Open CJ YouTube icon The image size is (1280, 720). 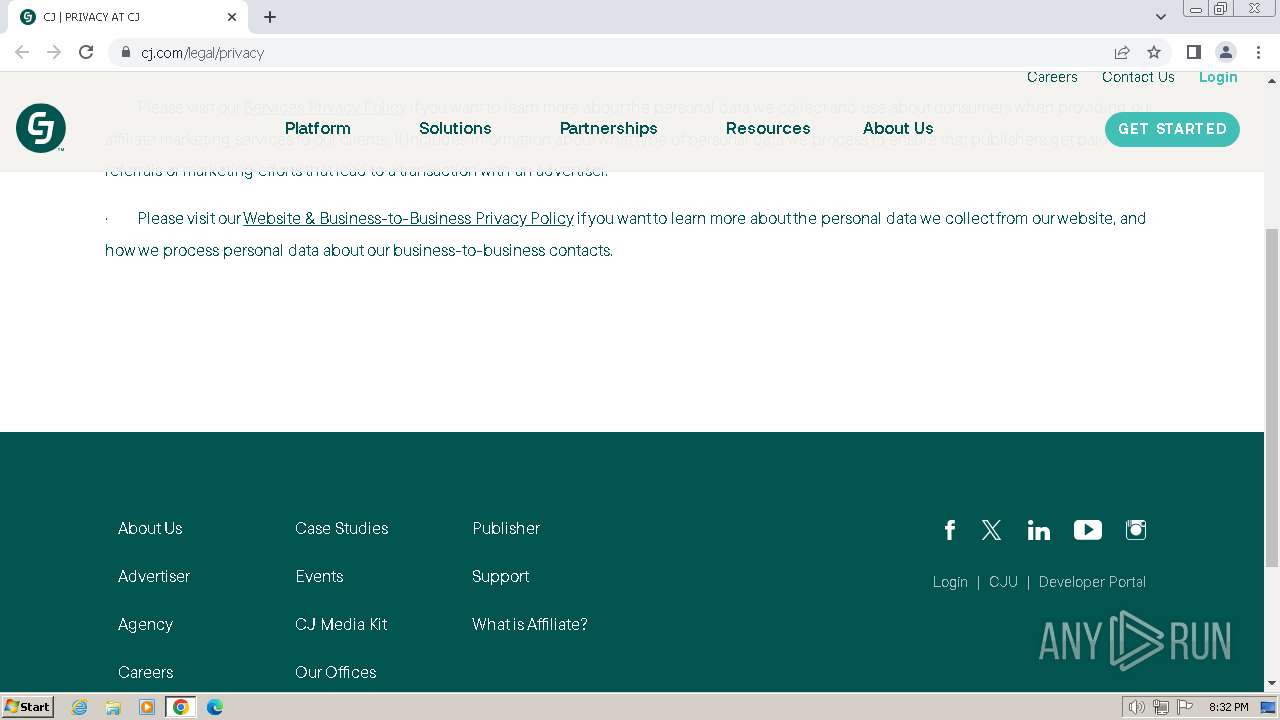pos(1088,530)
